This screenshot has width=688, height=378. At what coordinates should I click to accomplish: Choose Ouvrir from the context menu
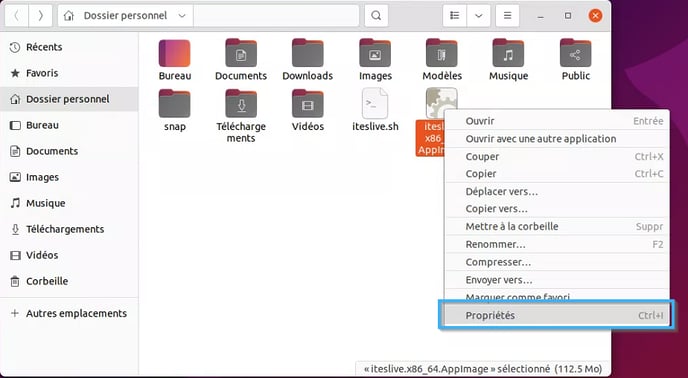[557, 121]
